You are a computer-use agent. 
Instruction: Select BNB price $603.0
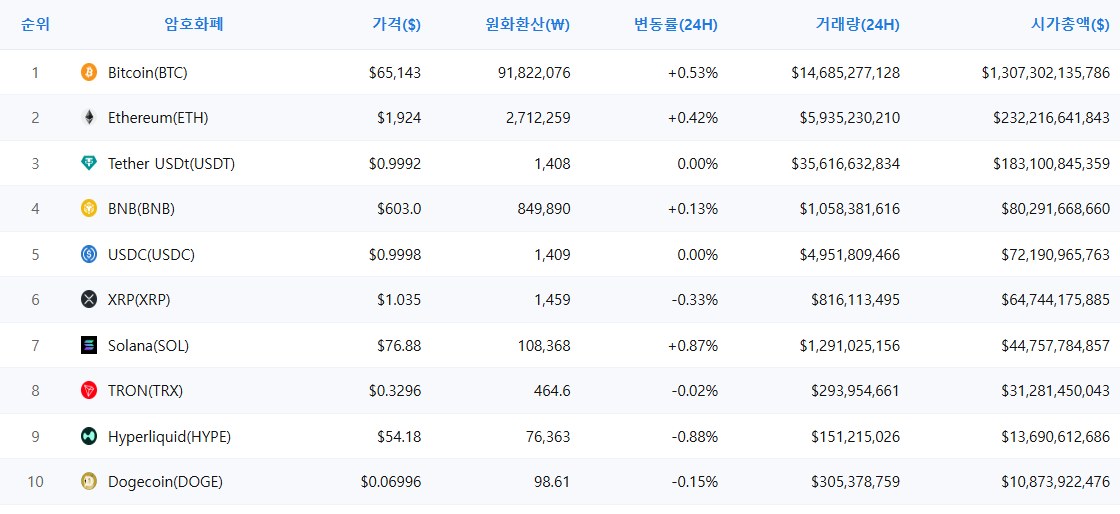[399, 208]
